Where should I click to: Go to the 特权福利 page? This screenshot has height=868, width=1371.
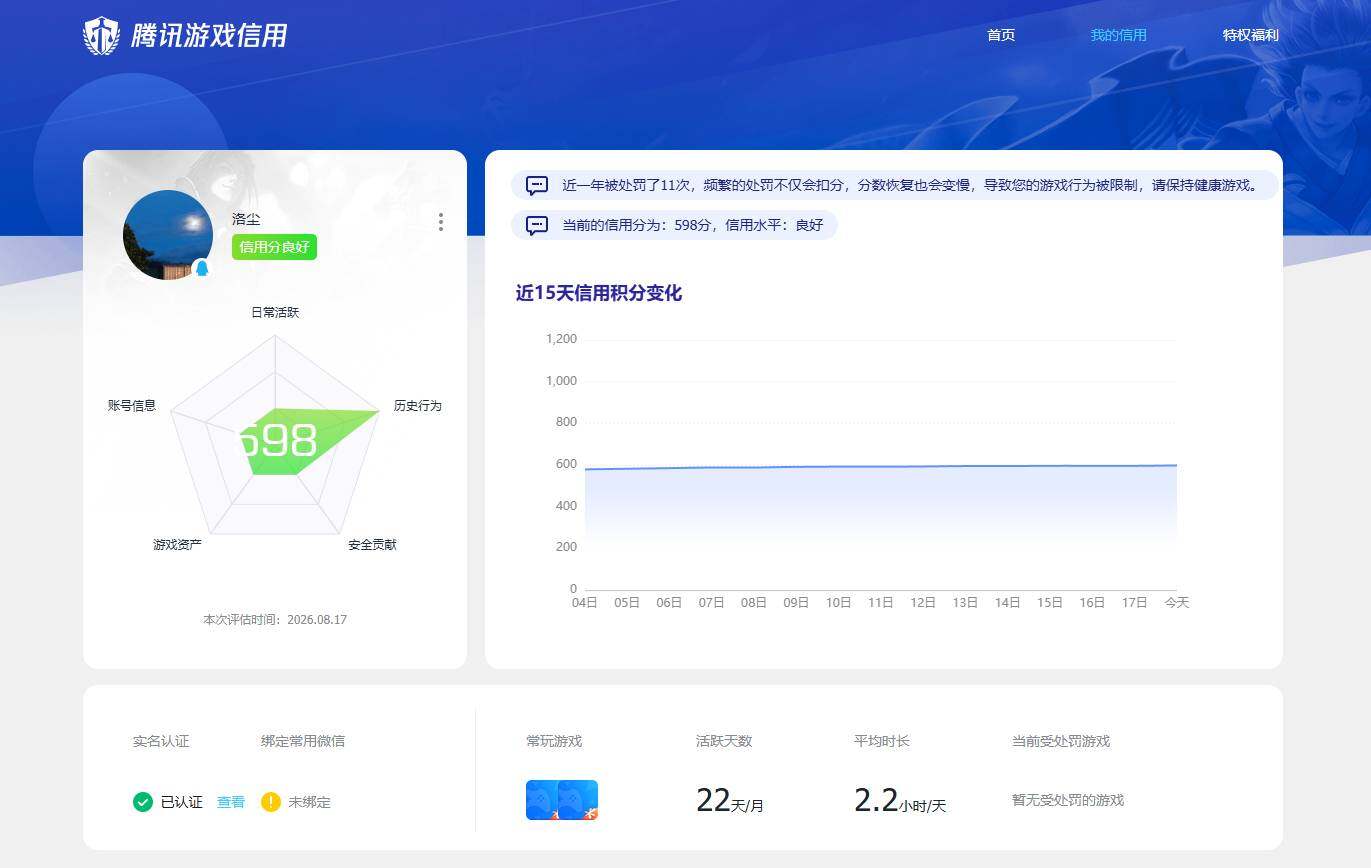click(1250, 35)
